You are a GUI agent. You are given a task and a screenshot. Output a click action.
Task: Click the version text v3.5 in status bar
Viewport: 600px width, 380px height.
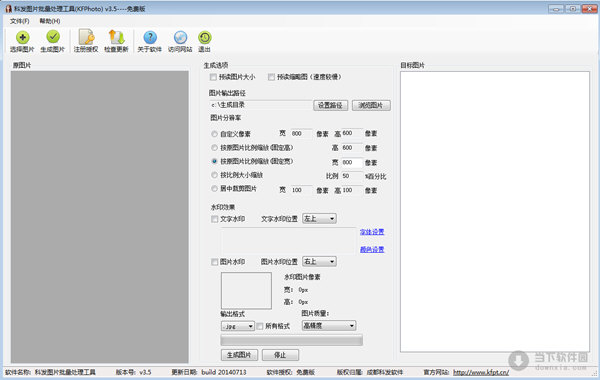tap(145, 372)
